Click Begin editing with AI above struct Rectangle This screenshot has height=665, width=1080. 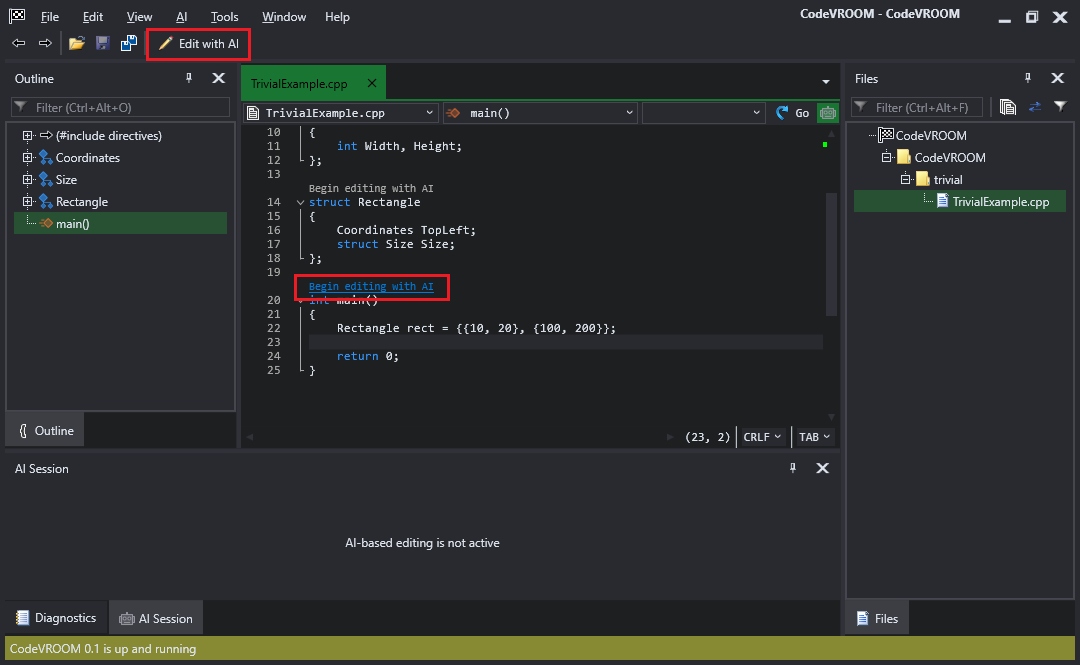click(371, 188)
